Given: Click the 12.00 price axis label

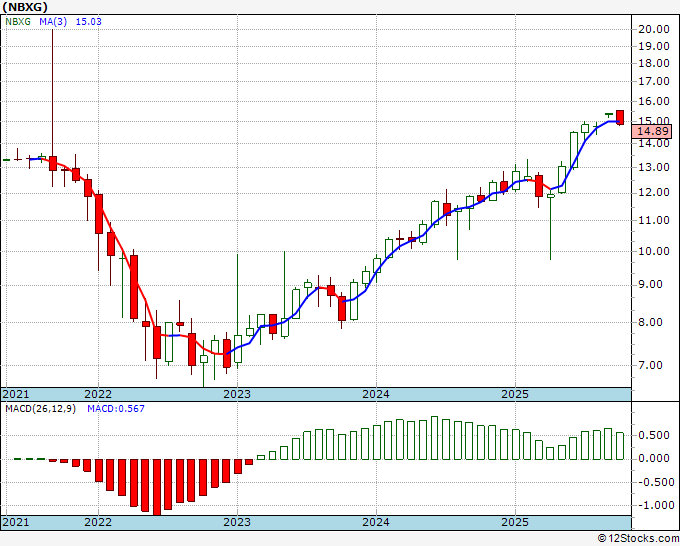Looking at the screenshot, I should pos(654,192).
